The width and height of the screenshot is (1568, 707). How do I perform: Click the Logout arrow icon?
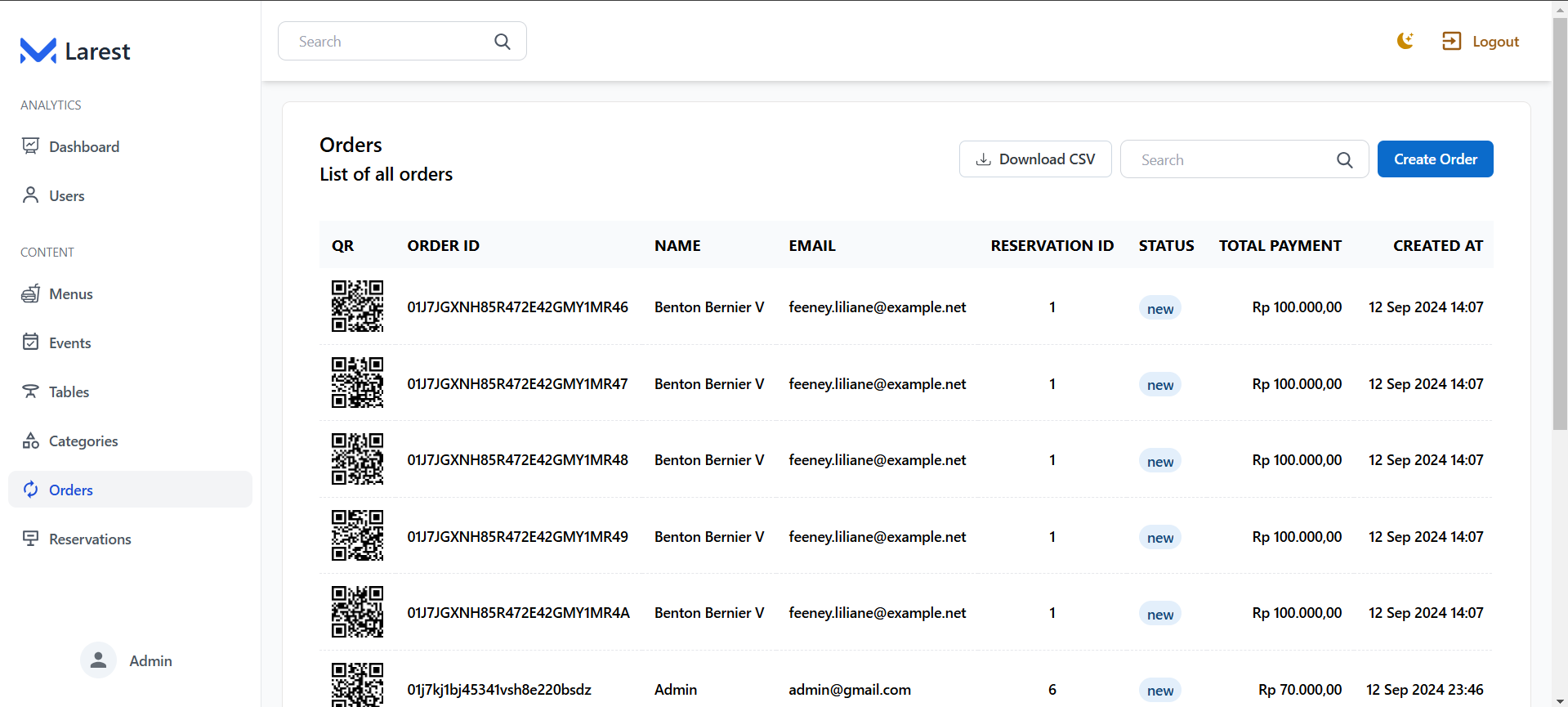(1451, 41)
